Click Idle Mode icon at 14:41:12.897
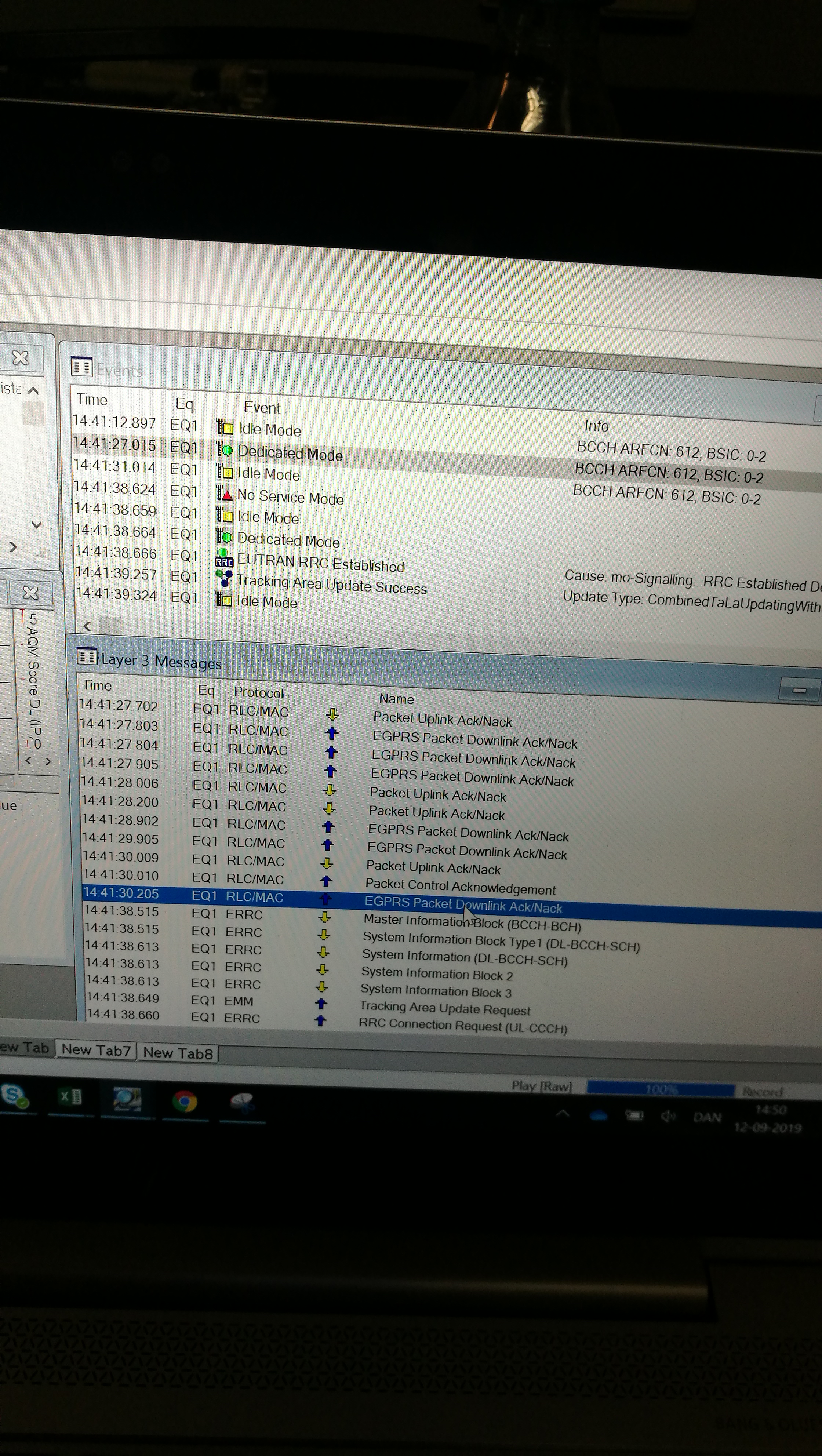 tap(225, 427)
